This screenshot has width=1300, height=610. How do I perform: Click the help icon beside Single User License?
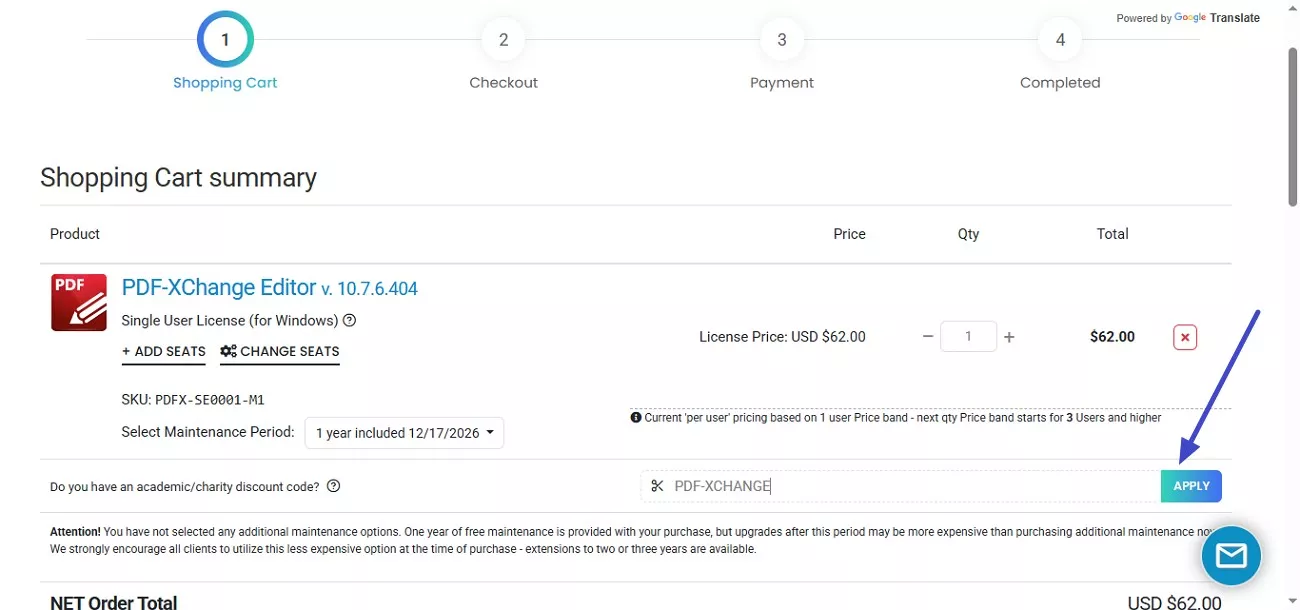348,320
